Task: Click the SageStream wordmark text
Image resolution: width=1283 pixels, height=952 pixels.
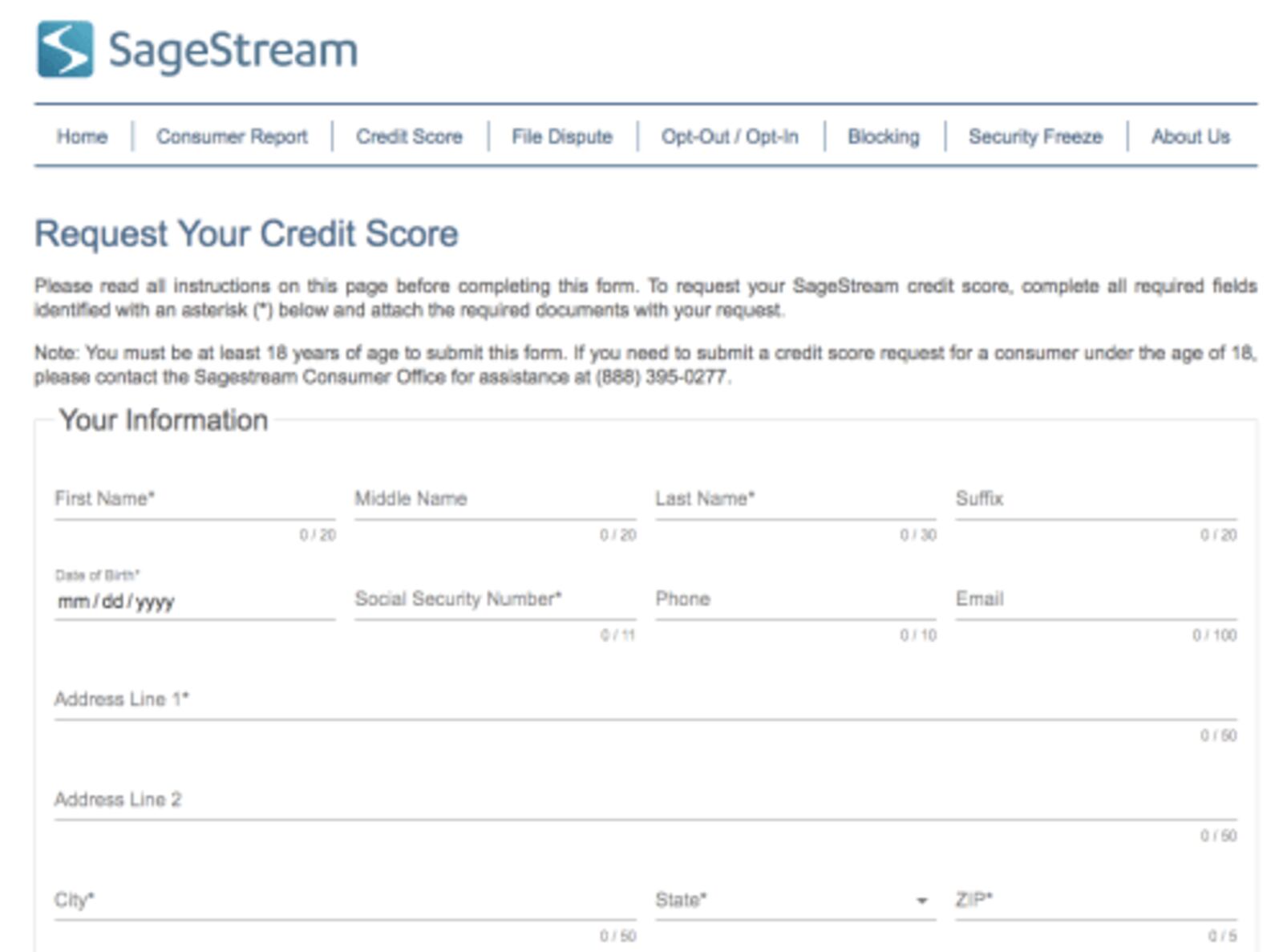Action: tap(233, 51)
